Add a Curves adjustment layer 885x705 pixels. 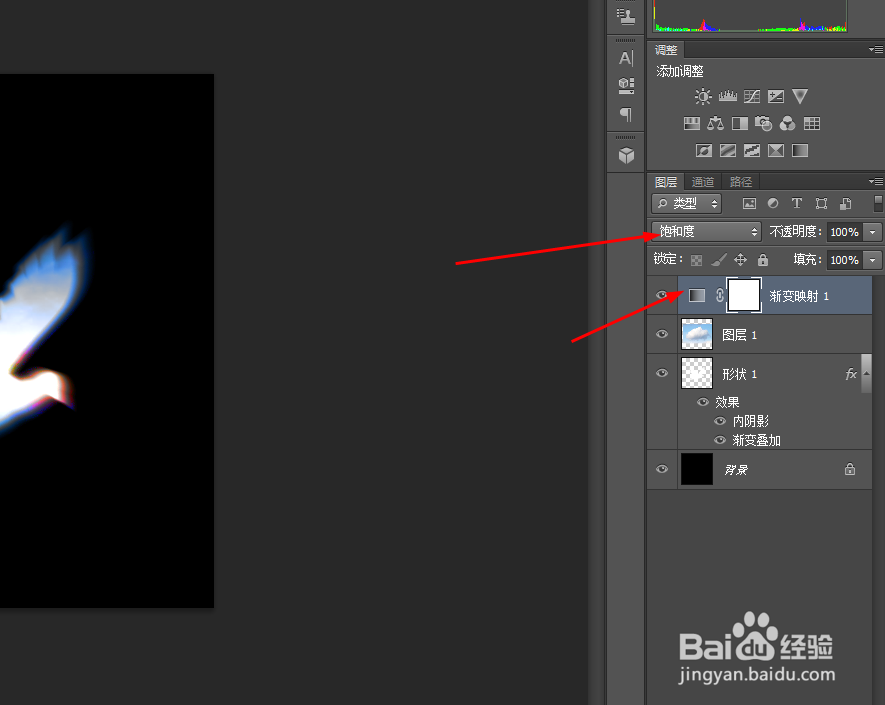752,97
